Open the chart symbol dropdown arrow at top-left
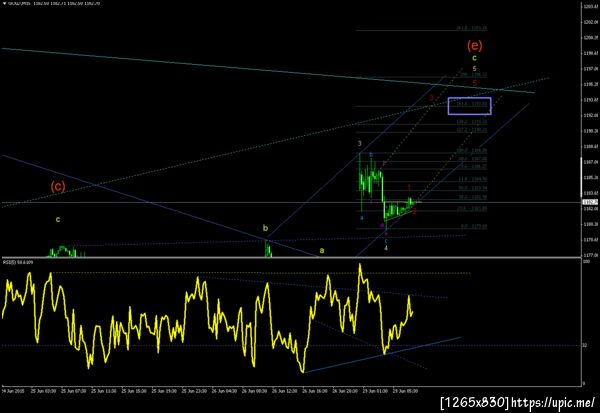Image resolution: width=600 pixels, height=413 pixels. pyautogui.click(x=4, y=3)
